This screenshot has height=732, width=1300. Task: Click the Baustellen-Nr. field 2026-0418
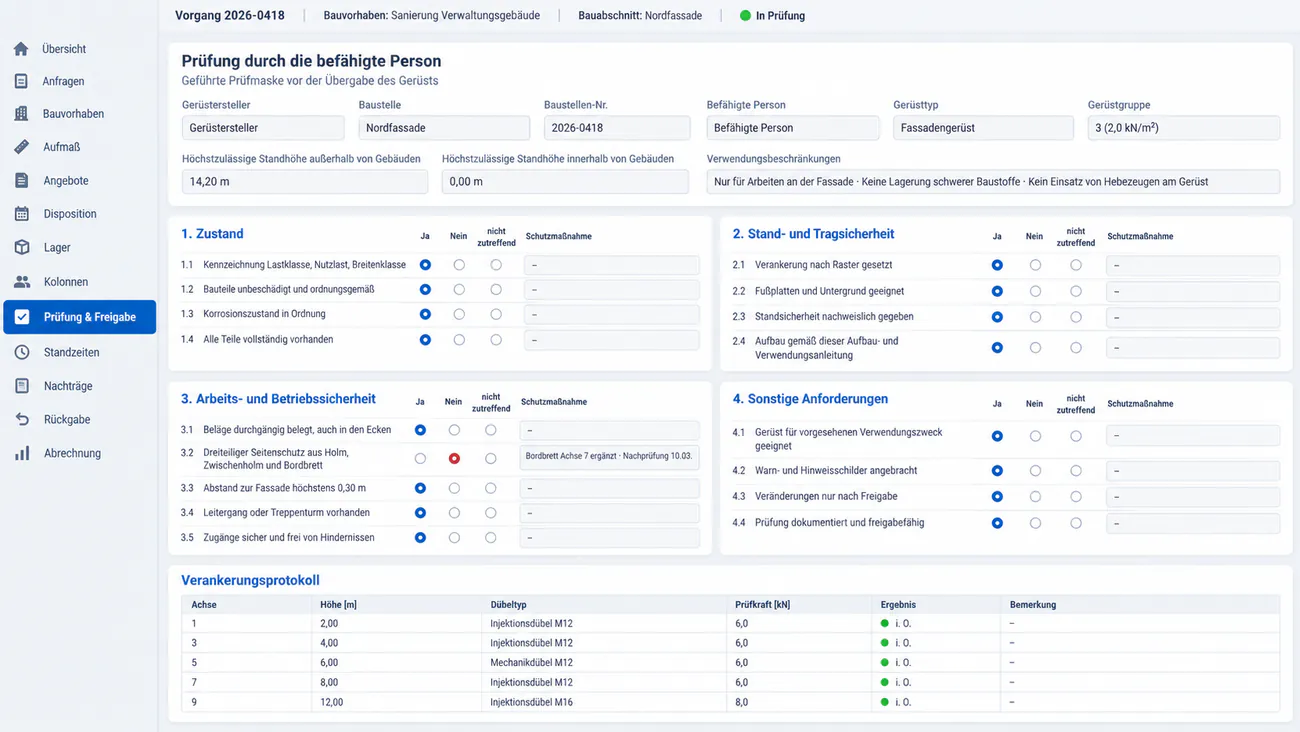tap(617, 128)
